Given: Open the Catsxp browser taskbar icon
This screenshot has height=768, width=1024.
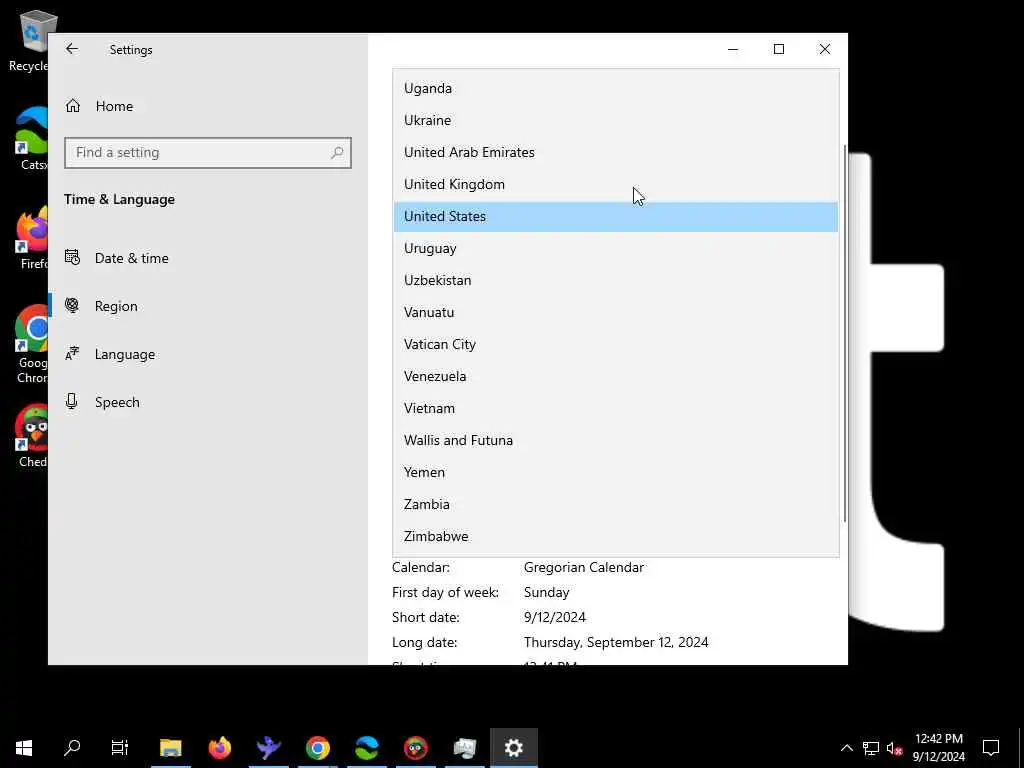Looking at the screenshot, I should coord(366,748).
